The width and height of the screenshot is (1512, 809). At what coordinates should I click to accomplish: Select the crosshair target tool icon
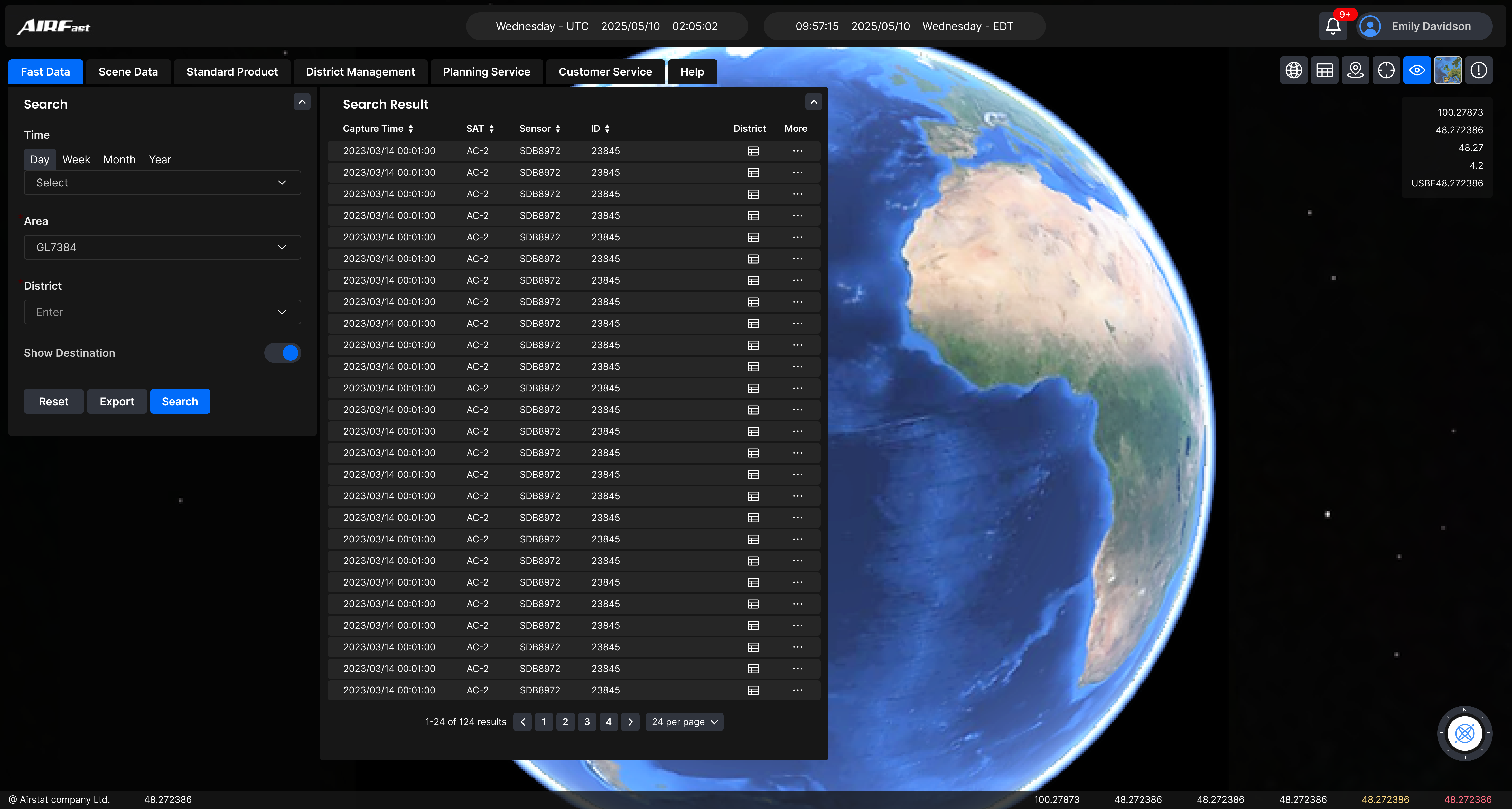click(1386, 70)
